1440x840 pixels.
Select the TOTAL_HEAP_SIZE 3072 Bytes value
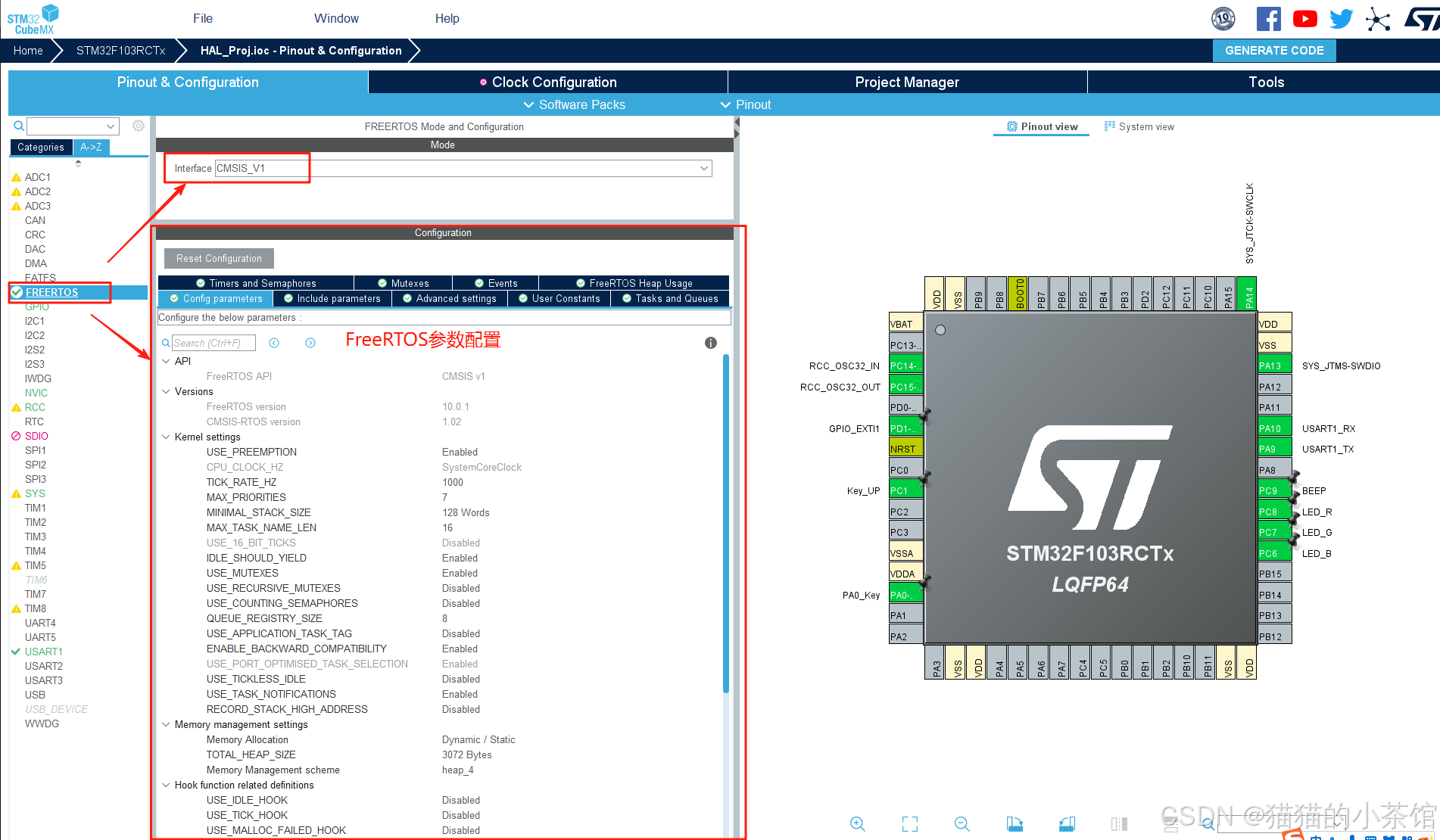467,754
